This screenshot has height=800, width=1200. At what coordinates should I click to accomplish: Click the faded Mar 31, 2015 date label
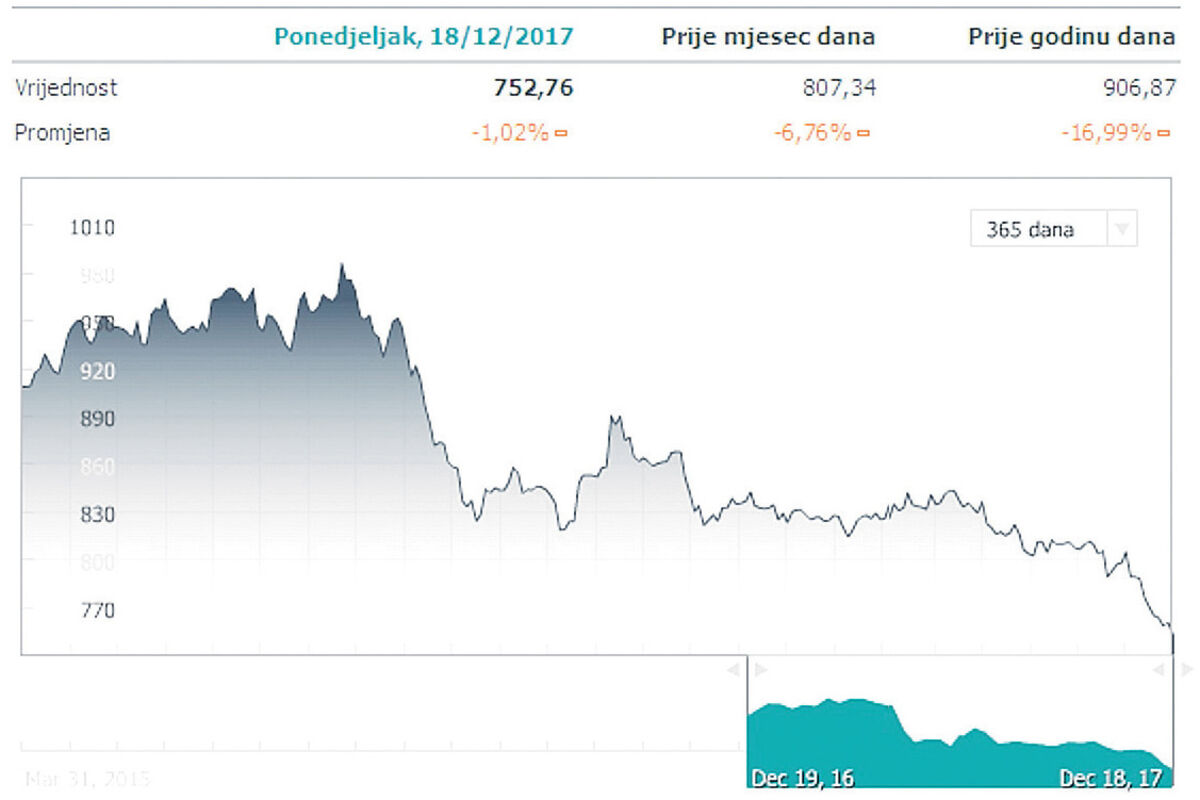(x=88, y=778)
